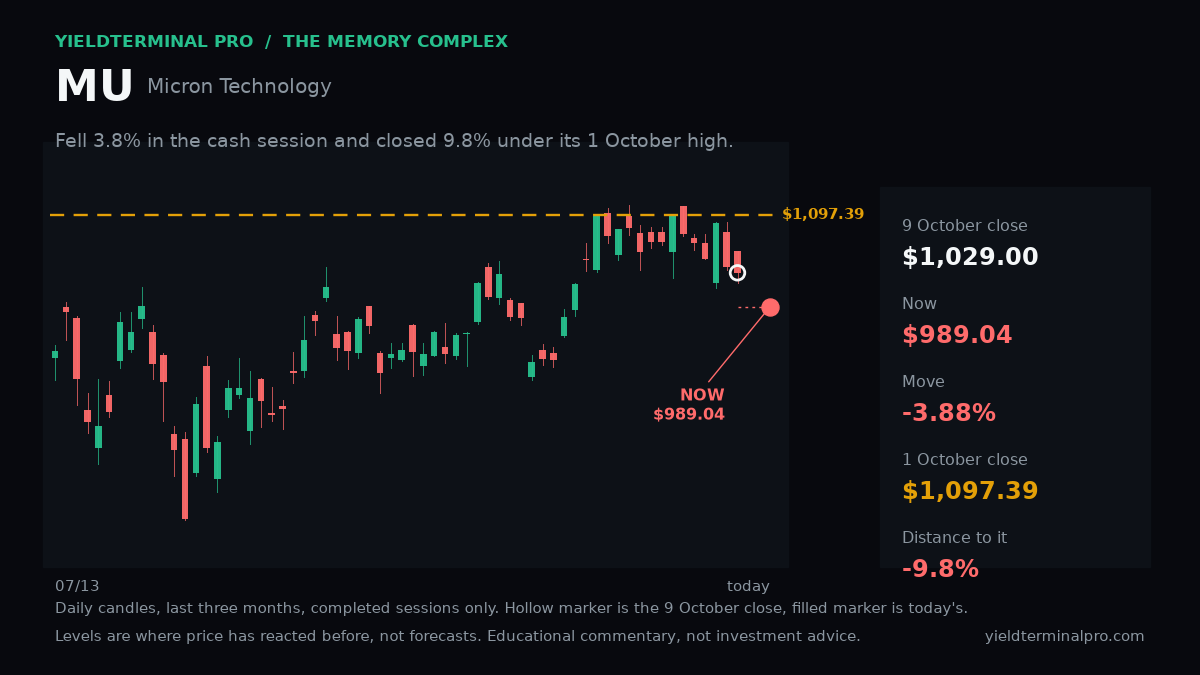Click the 9 October close value $1,029.00
Image resolution: width=1200 pixels, height=675 pixels.
point(970,258)
